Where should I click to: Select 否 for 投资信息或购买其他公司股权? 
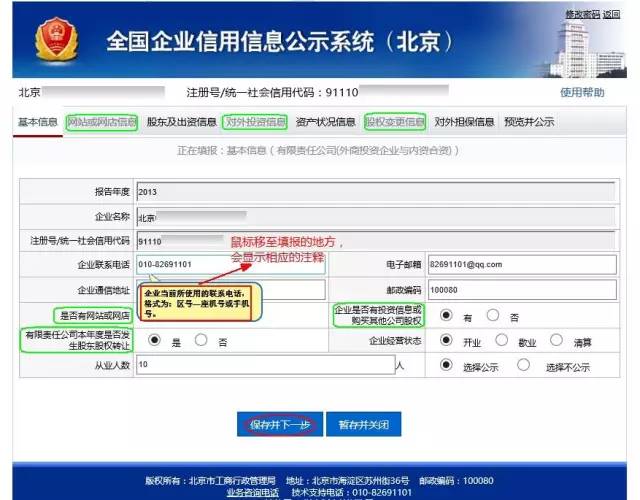point(493,315)
